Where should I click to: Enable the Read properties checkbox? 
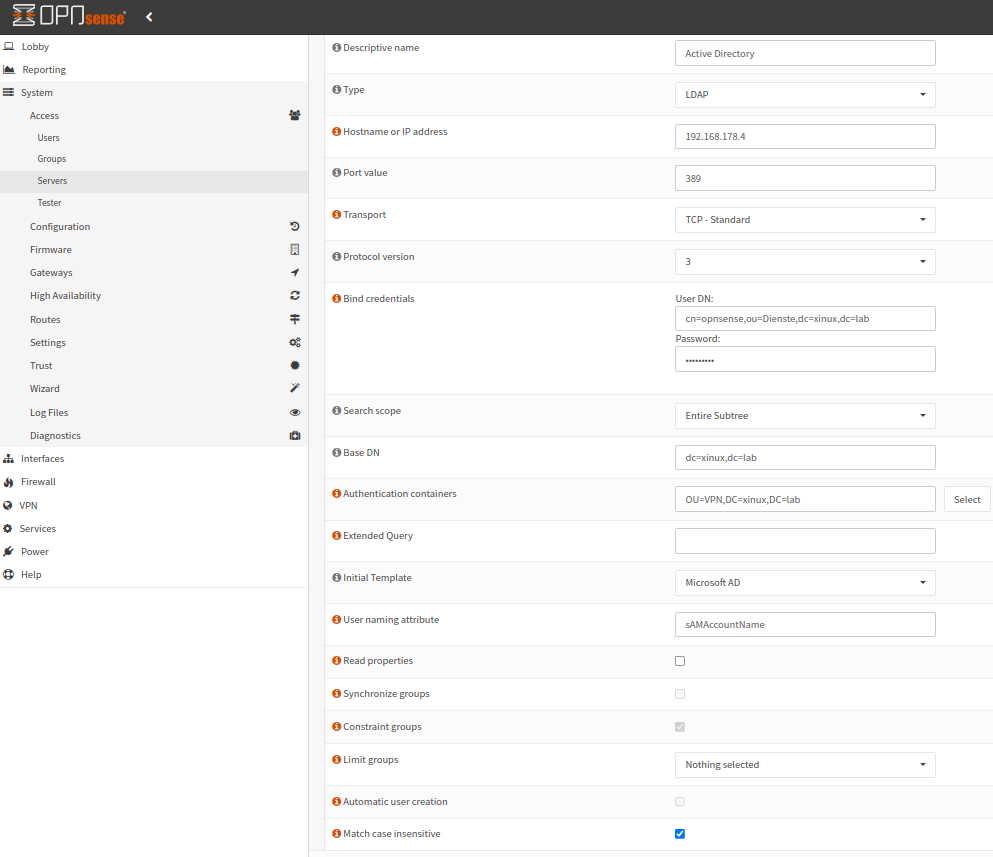click(x=680, y=661)
